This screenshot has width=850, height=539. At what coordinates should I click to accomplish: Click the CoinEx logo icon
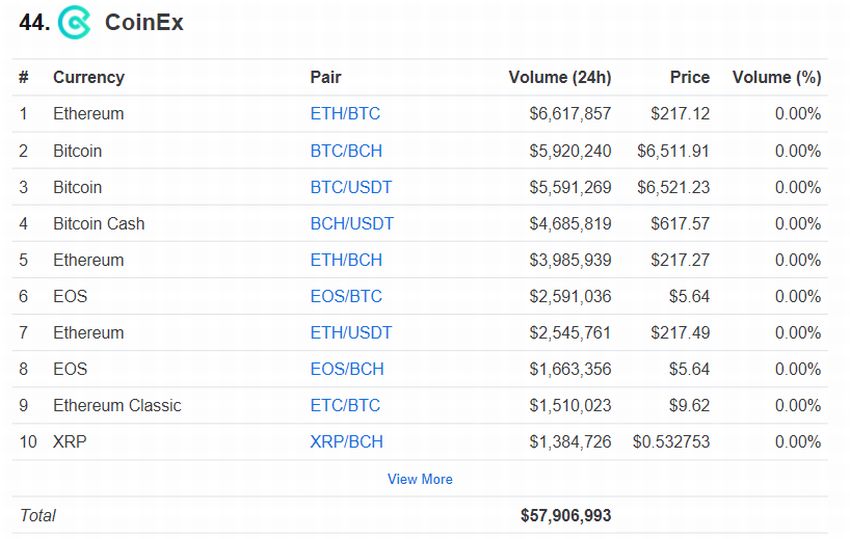74,22
